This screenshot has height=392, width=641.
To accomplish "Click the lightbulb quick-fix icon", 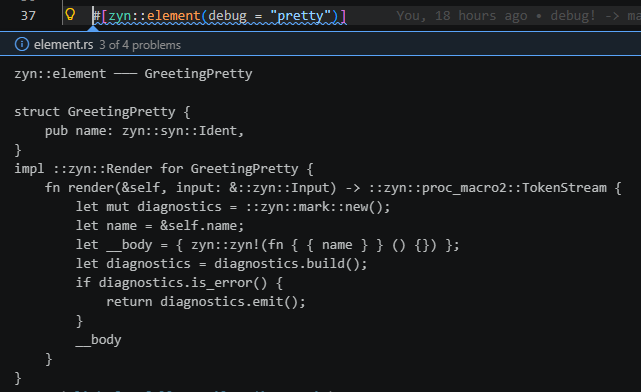I will click(x=70, y=15).
